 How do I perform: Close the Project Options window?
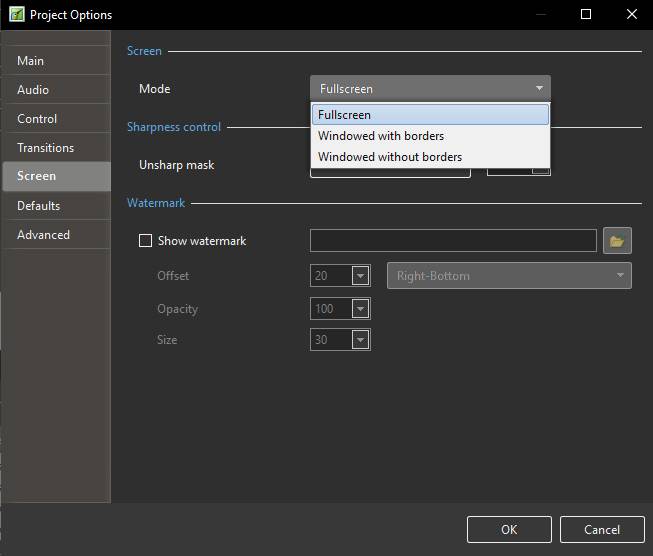[x=632, y=15]
